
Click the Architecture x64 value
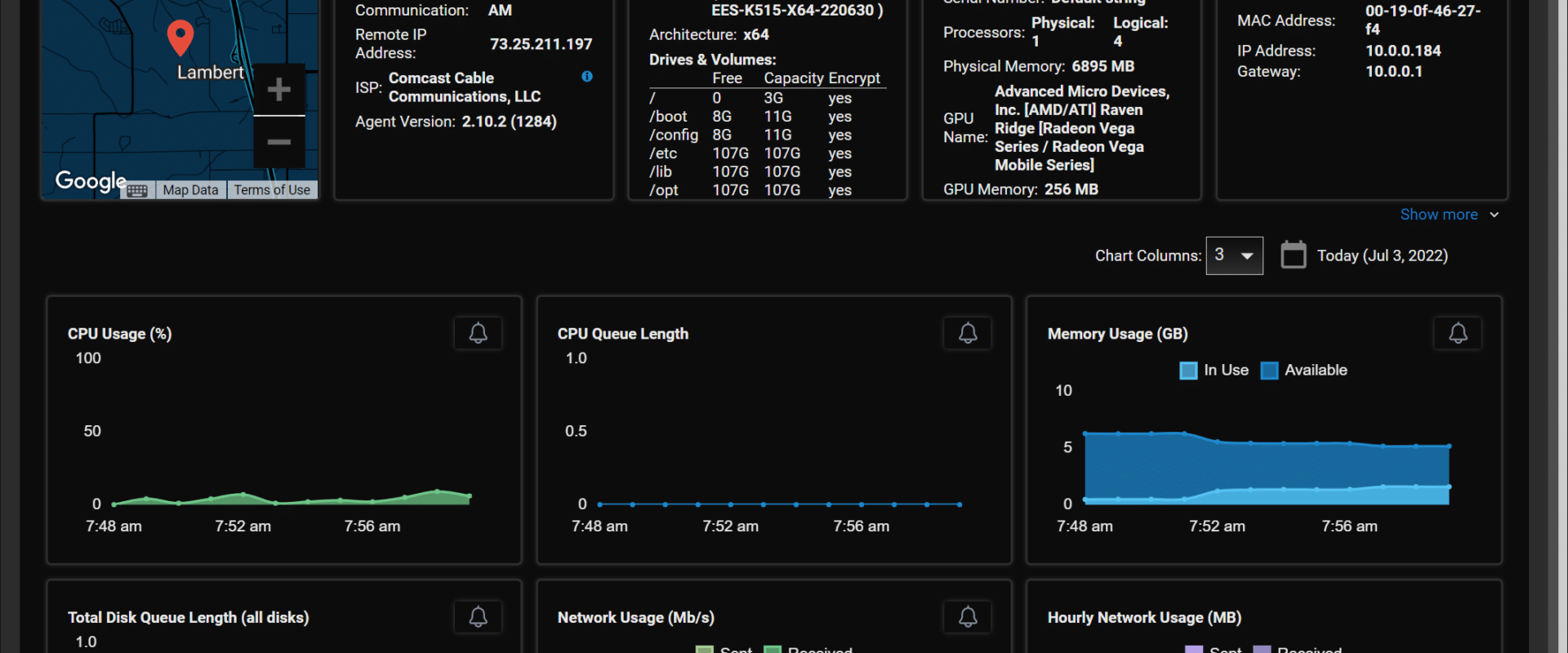pyautogui.click(x=755, y=34)
